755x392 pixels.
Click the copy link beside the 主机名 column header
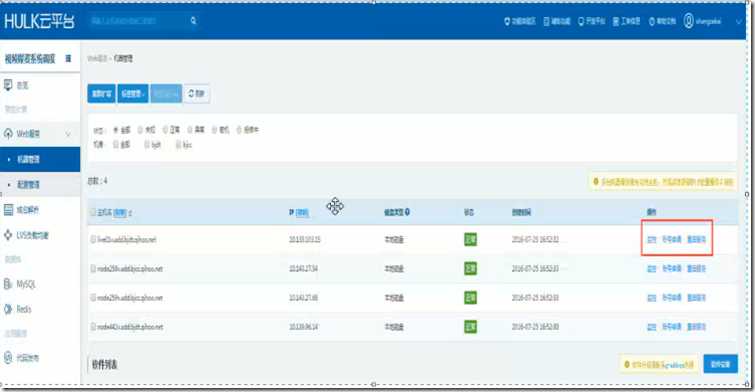tap(120, 212)
